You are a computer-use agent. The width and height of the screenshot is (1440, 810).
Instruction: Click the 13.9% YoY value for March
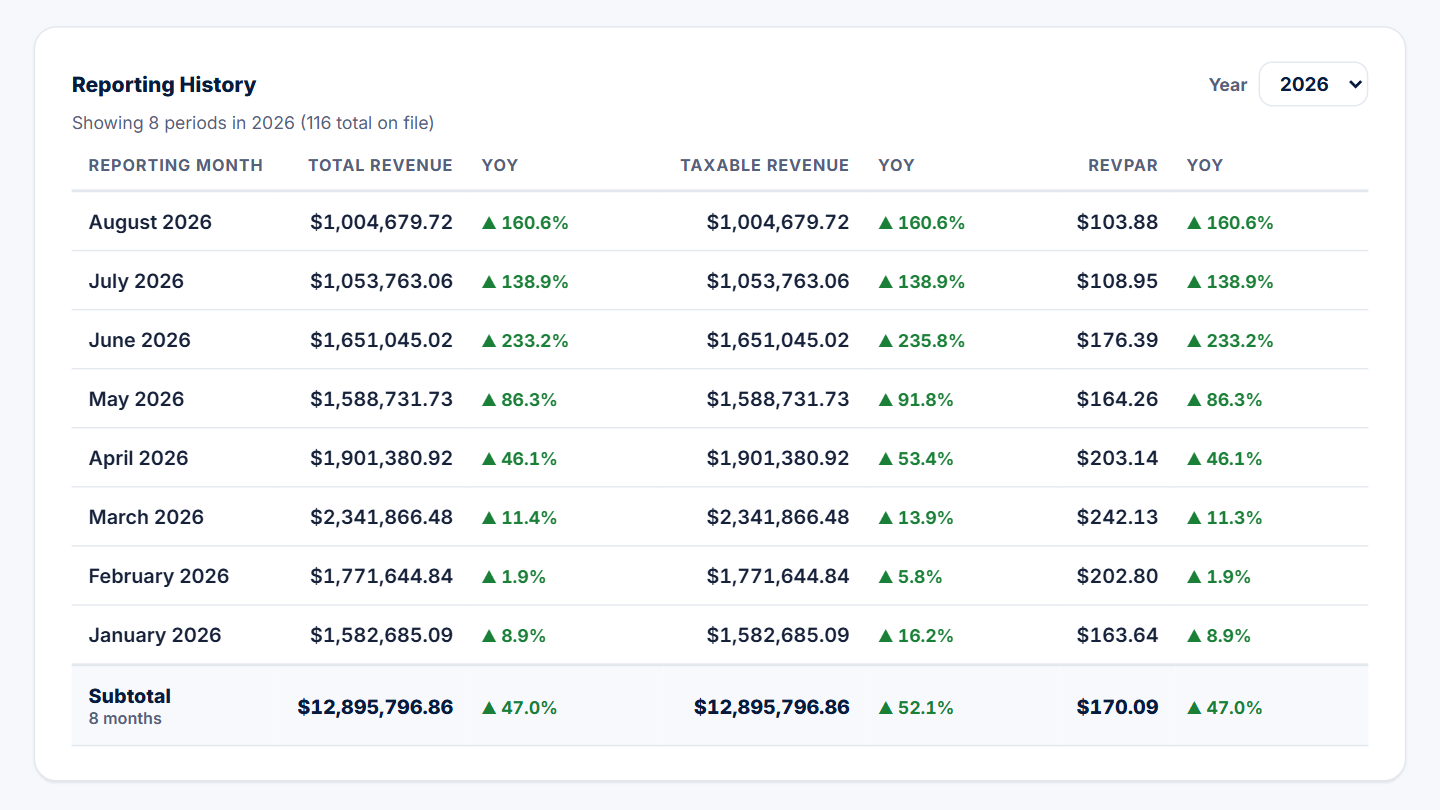pyautogui.click(x=916, y=517)
